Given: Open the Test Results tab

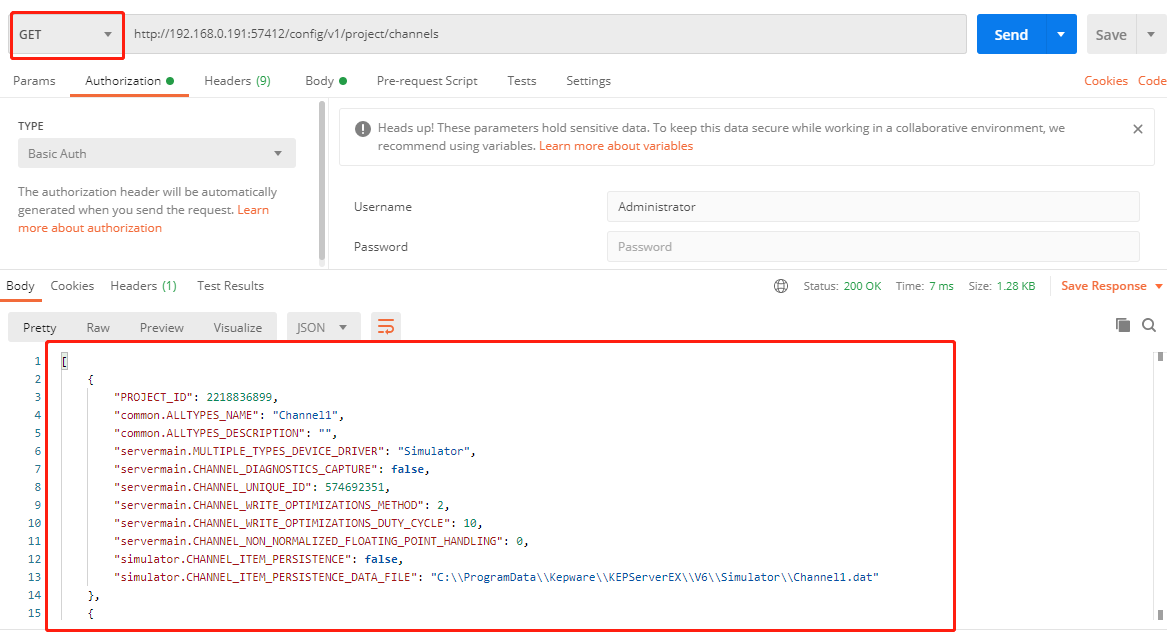Looking at the screenshot, I should (230, 286).
